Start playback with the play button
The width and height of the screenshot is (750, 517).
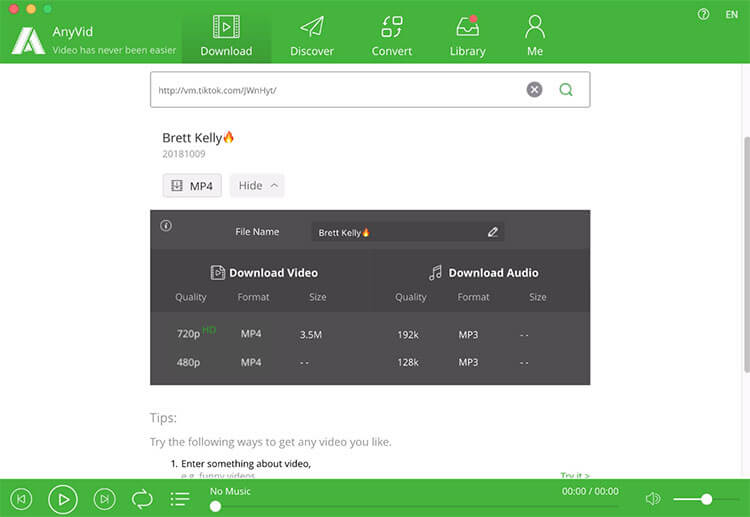coord(63,499)
